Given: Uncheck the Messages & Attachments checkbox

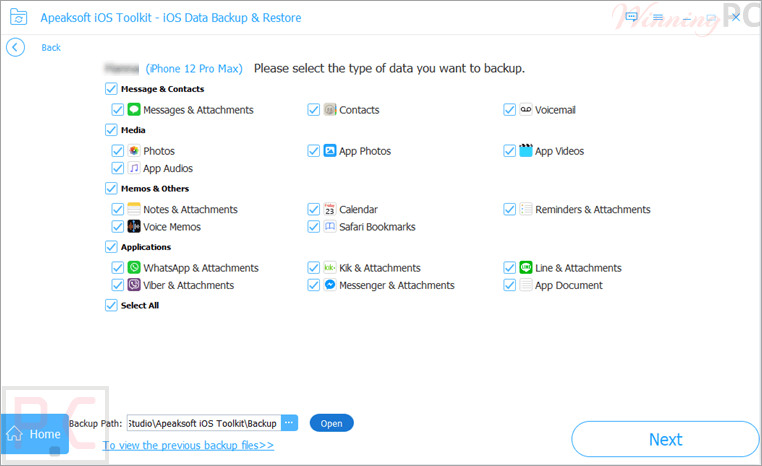Looking at the screenshot, I should pyautogui.click(x=117, y=110).
